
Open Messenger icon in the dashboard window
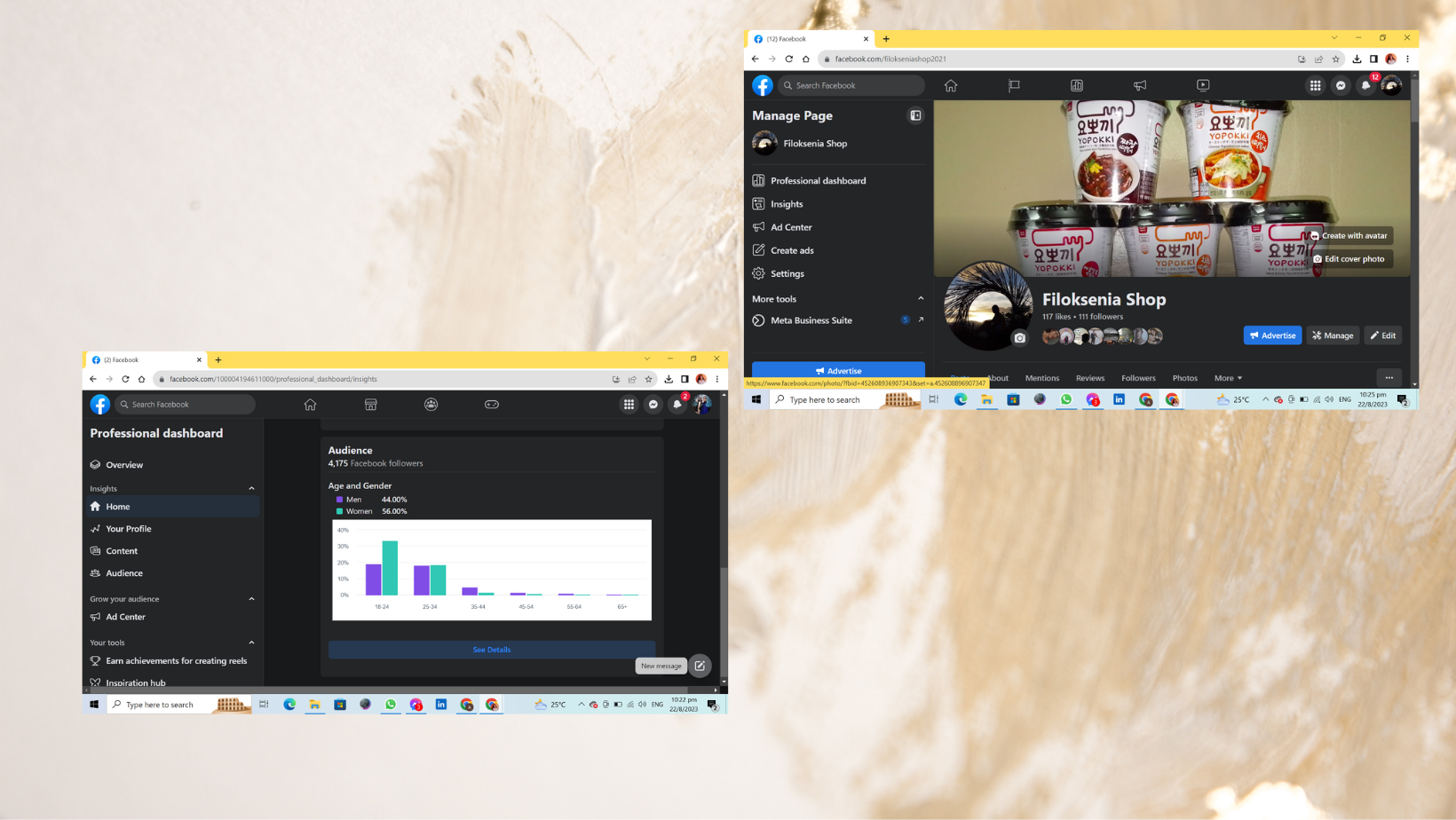click(653, 405)
